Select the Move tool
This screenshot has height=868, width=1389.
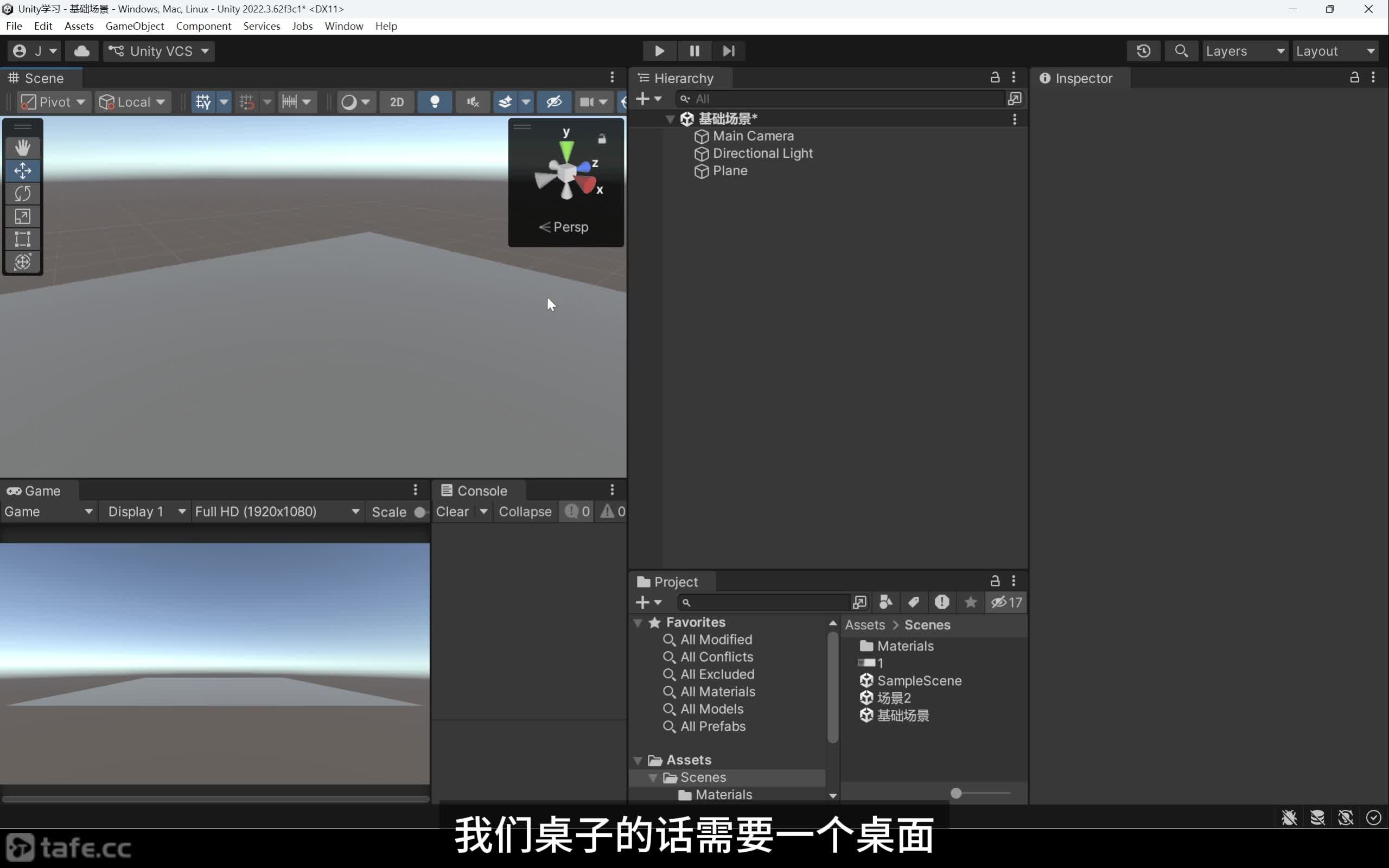point(22,170)
